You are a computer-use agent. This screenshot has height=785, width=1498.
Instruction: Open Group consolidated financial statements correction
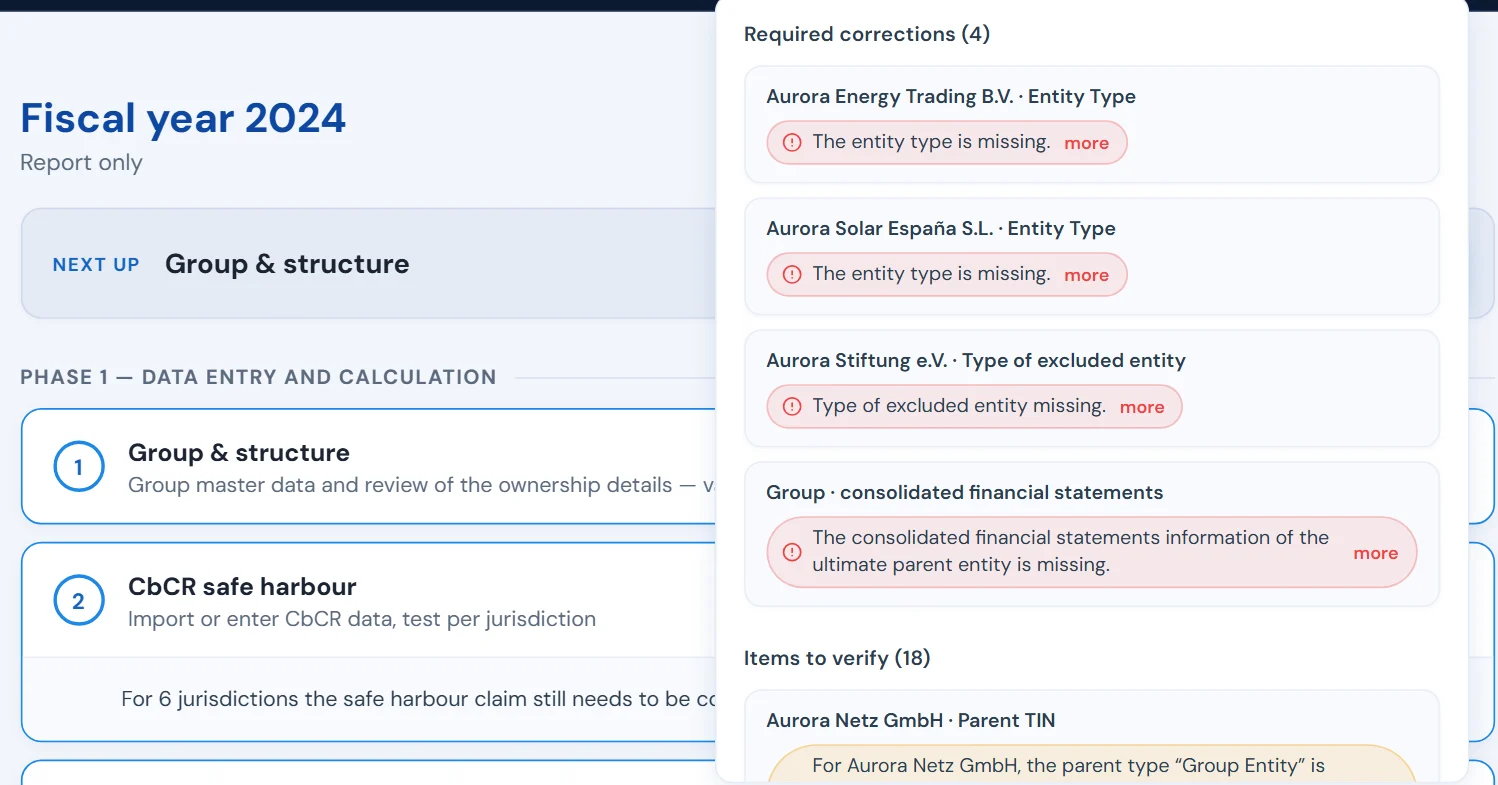click(x=1092, y=534)
